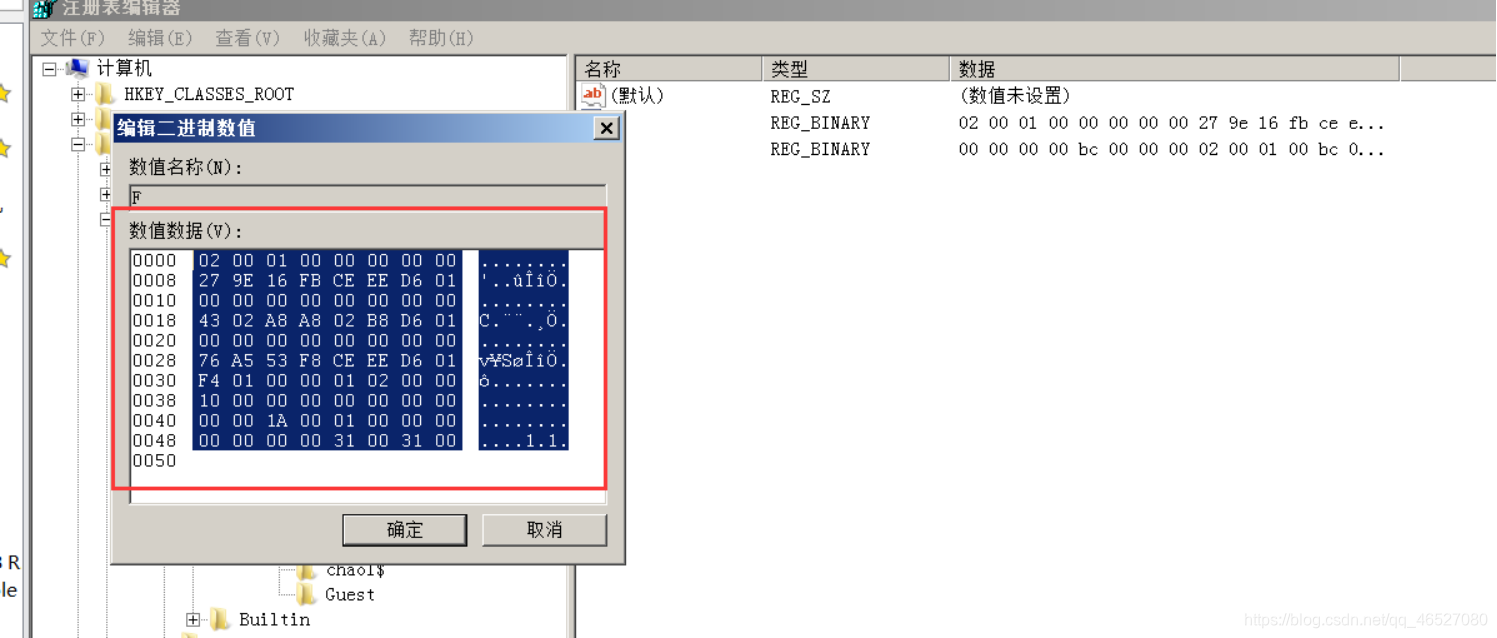Click the ASCII column text 'C.¨¨.¸Ö.'
Screen dimensions: 1497x638
coord(523,320)
